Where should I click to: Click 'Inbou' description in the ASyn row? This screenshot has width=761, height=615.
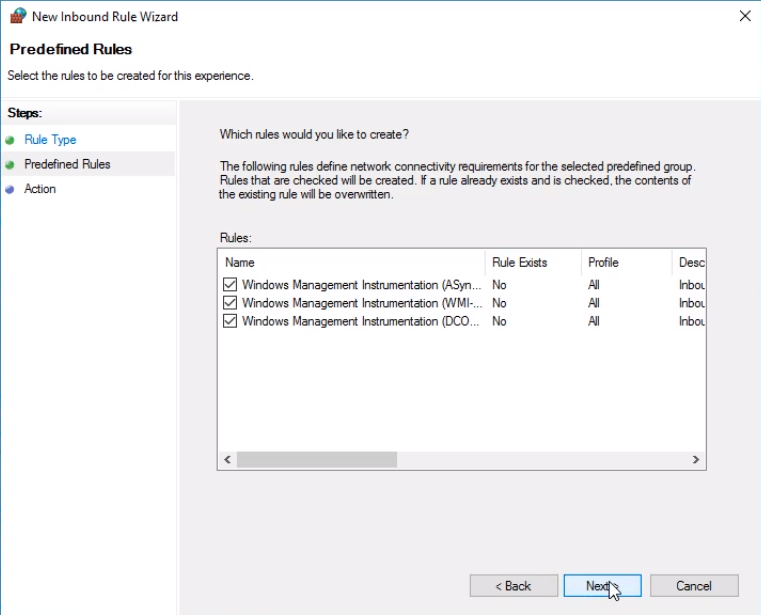point(692,285)
